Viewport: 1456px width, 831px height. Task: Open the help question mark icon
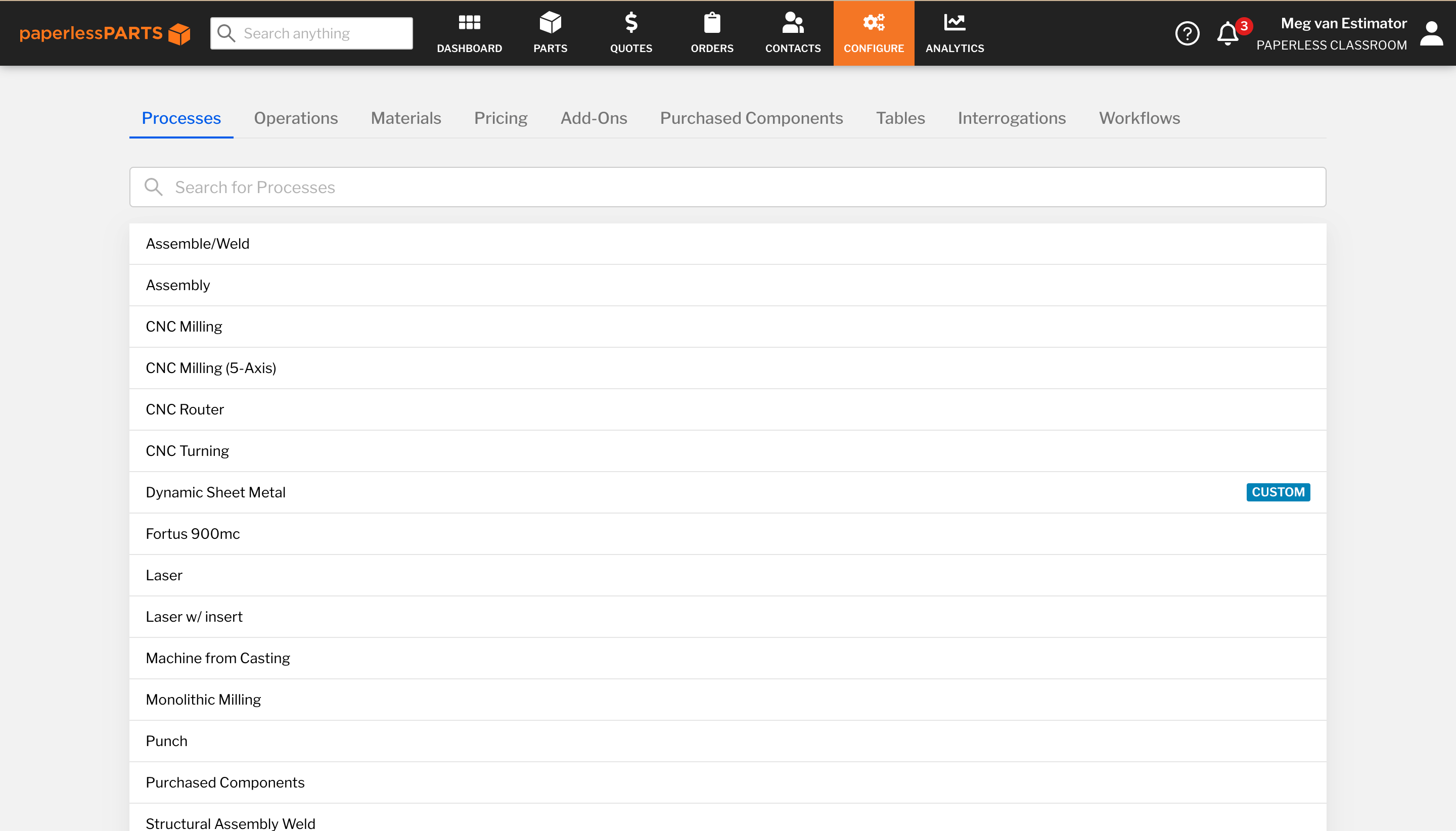coord(1188,33)
